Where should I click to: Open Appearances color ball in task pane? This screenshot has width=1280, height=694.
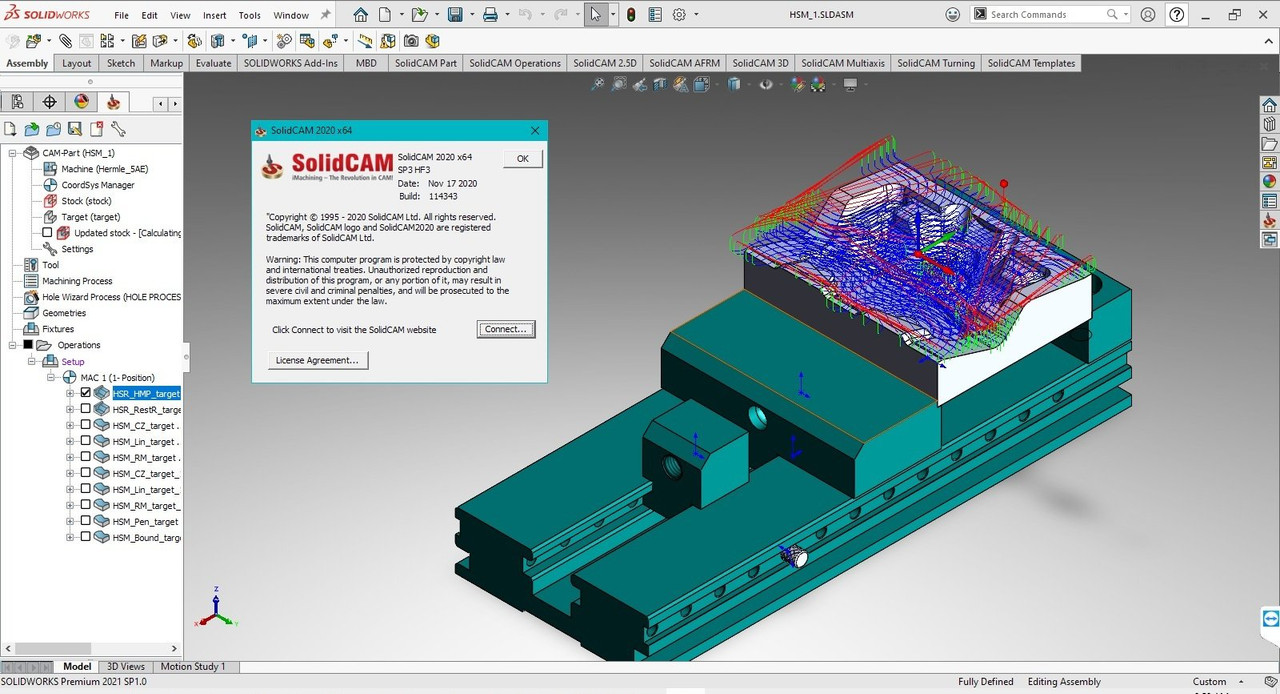pyautogui.click(x=1269, y=181)
